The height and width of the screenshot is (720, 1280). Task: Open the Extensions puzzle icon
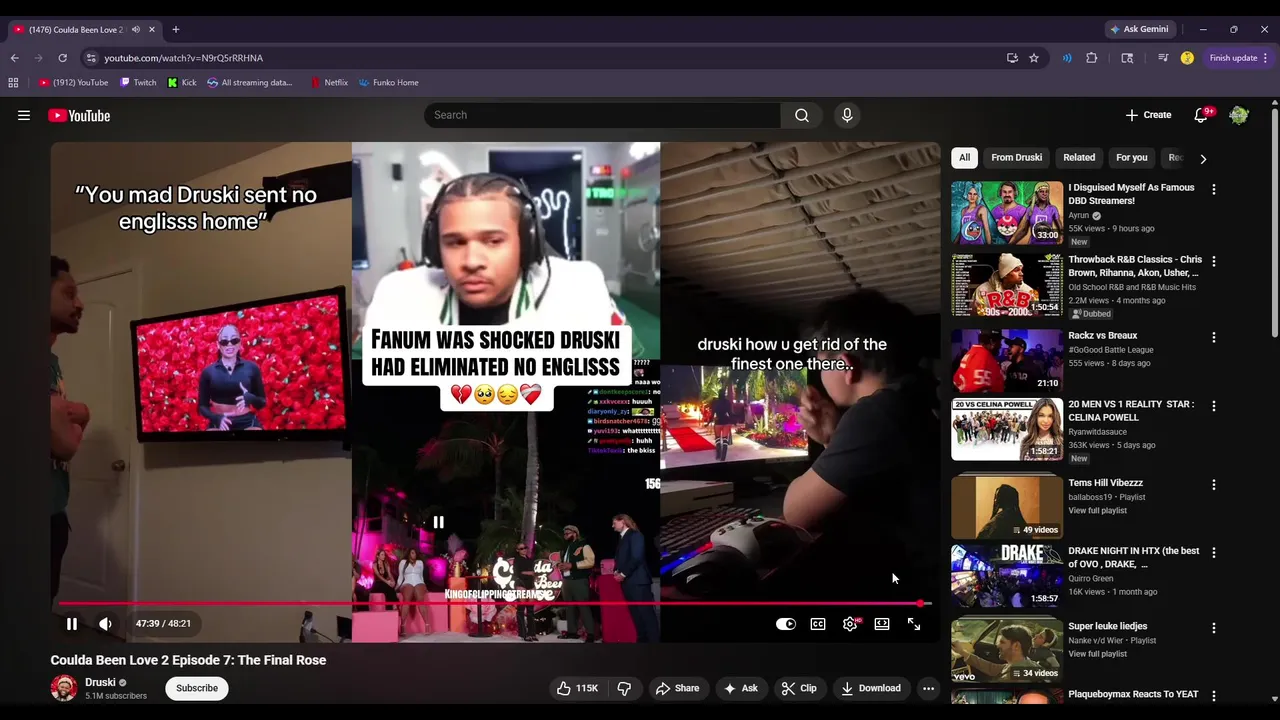tap(1092, 58)
